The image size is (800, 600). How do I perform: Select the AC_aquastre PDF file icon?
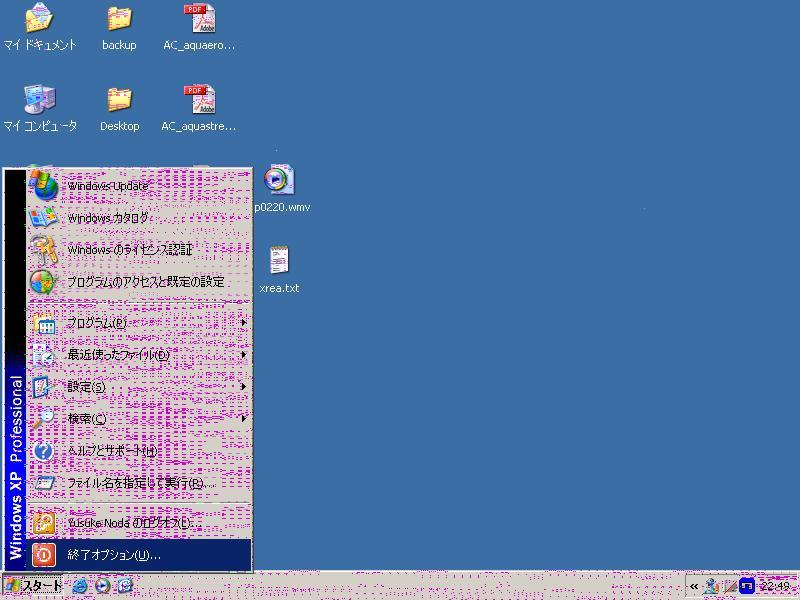199,108
